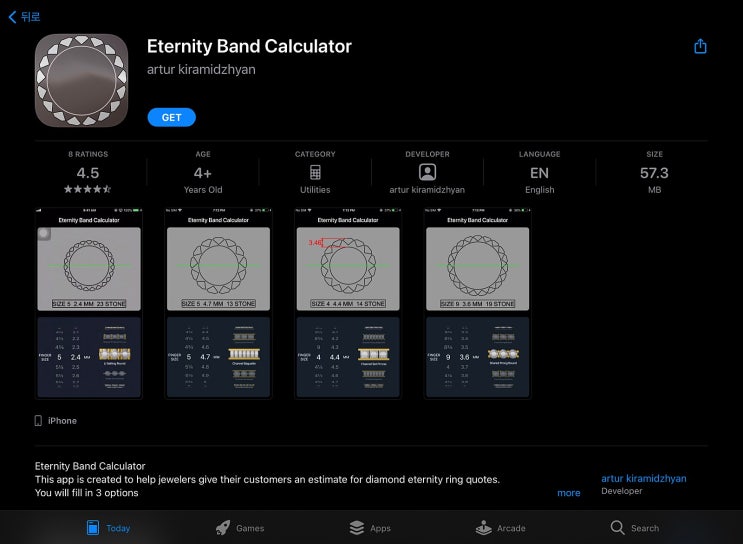Open the share sheet icon
Viewport: 743px width, 544px height.
coord(700,46)
